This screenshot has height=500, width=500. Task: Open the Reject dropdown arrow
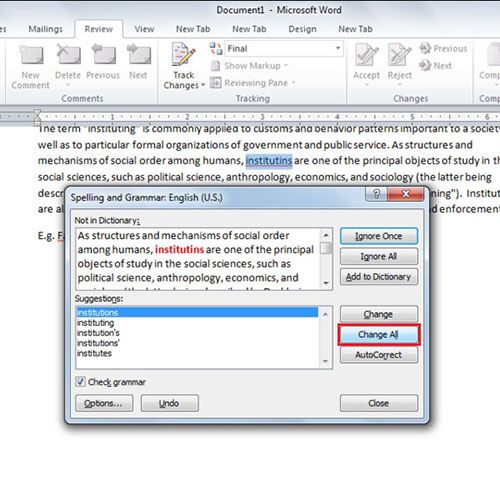pyautogui.click(x=399, y=85)
